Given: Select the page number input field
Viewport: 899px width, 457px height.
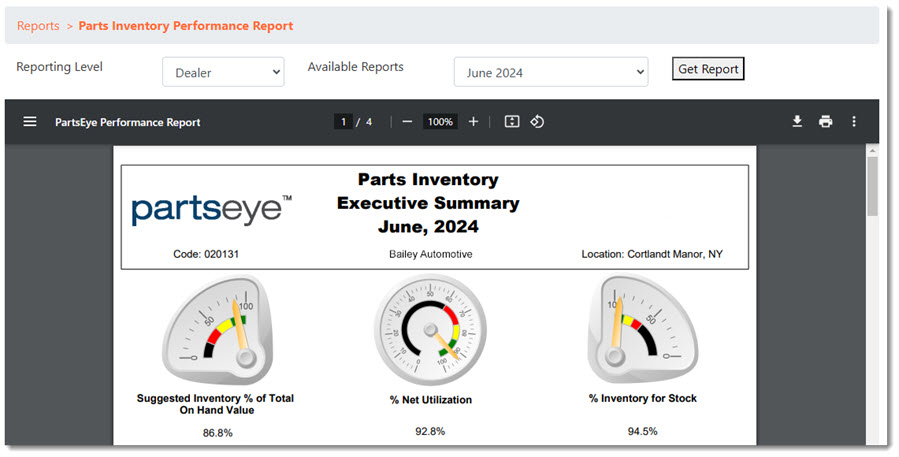Looking at the screenshot, I should [x=343, y=122].
